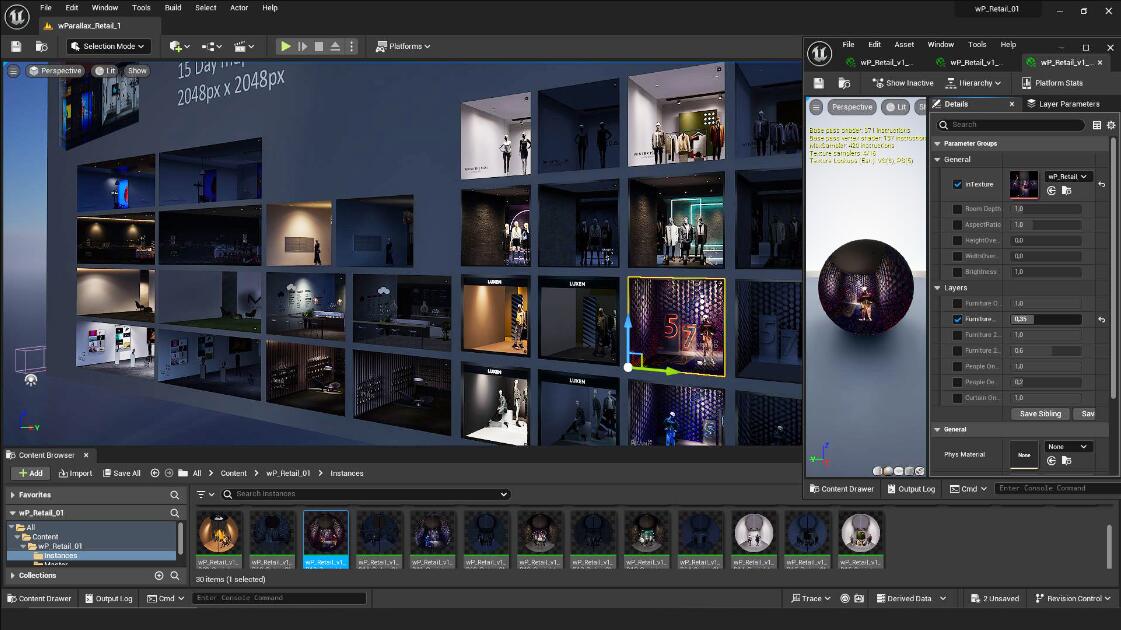Uncheck the inTexture parameter checkbox
This screenshot has height=630, width=1121.
coord(957,185)
